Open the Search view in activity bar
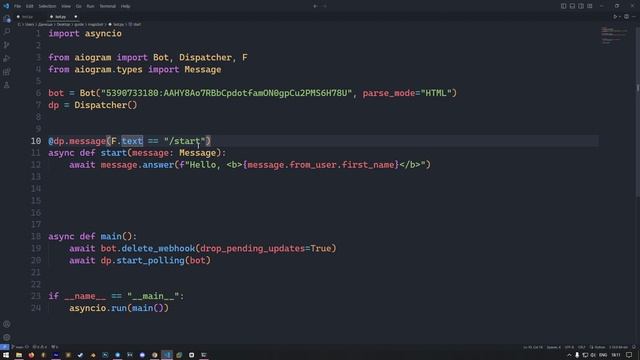Image resolution: width=640 pixels, height=360 pixels. 7,31
